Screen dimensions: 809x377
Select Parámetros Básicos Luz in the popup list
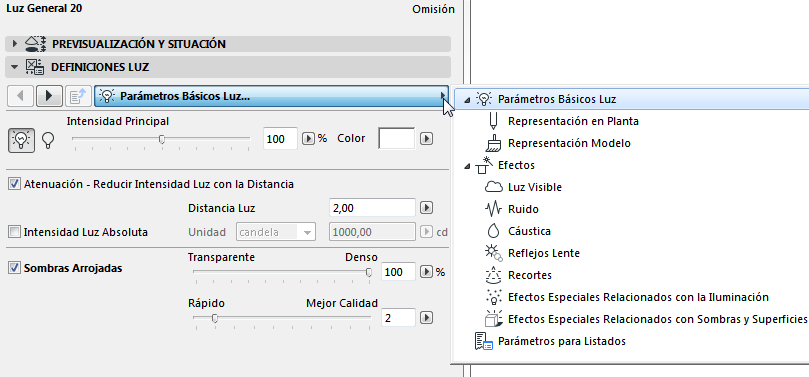[x=631, y=99]
